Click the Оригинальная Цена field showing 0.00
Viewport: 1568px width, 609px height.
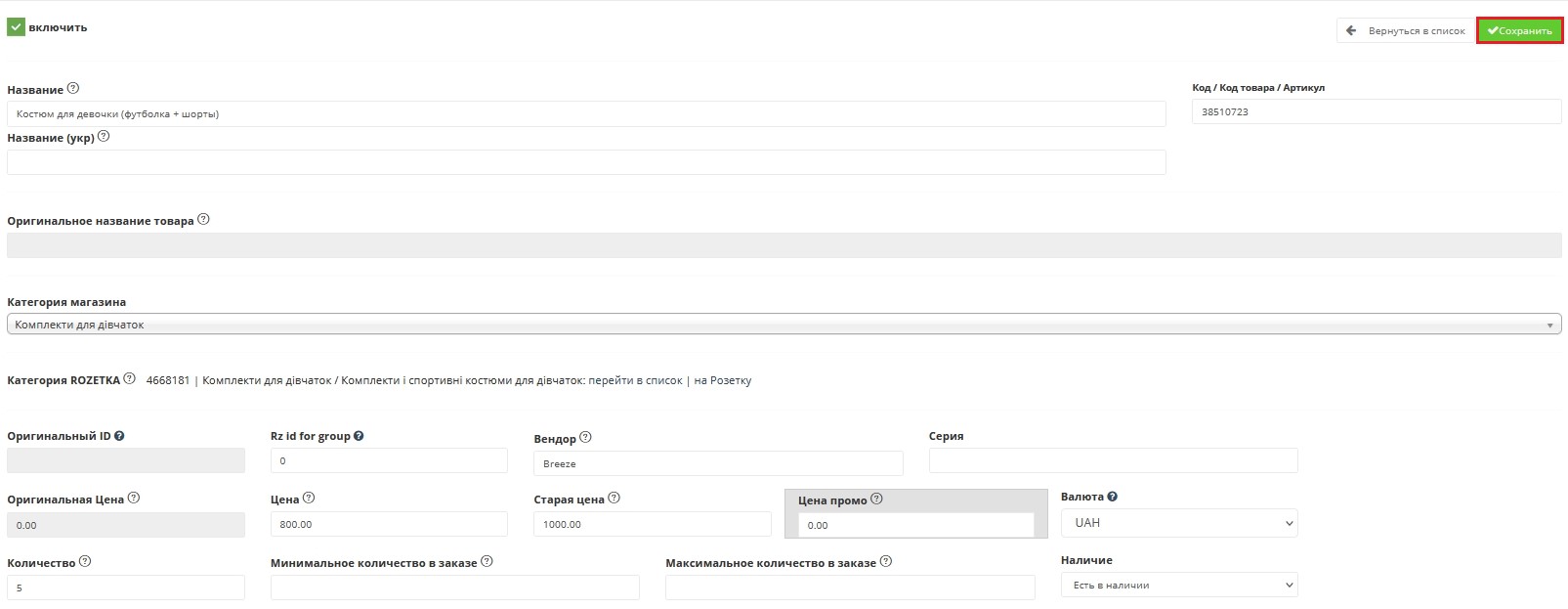click(126, 525)
